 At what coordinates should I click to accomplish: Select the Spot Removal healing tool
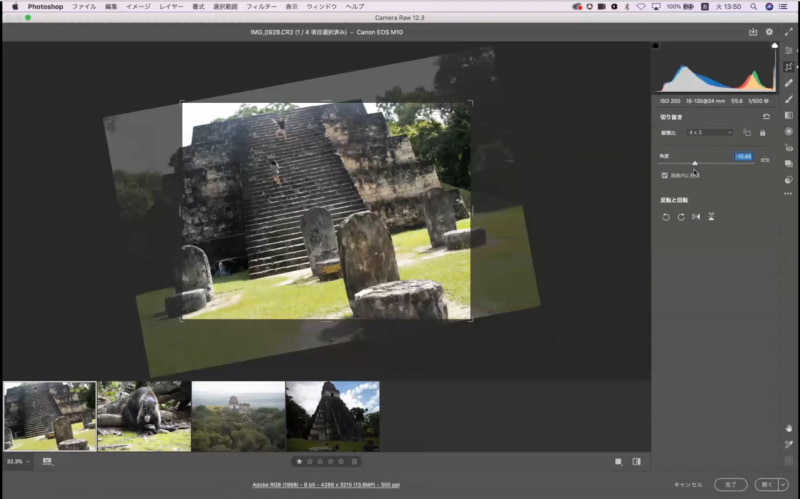point(788,83)
